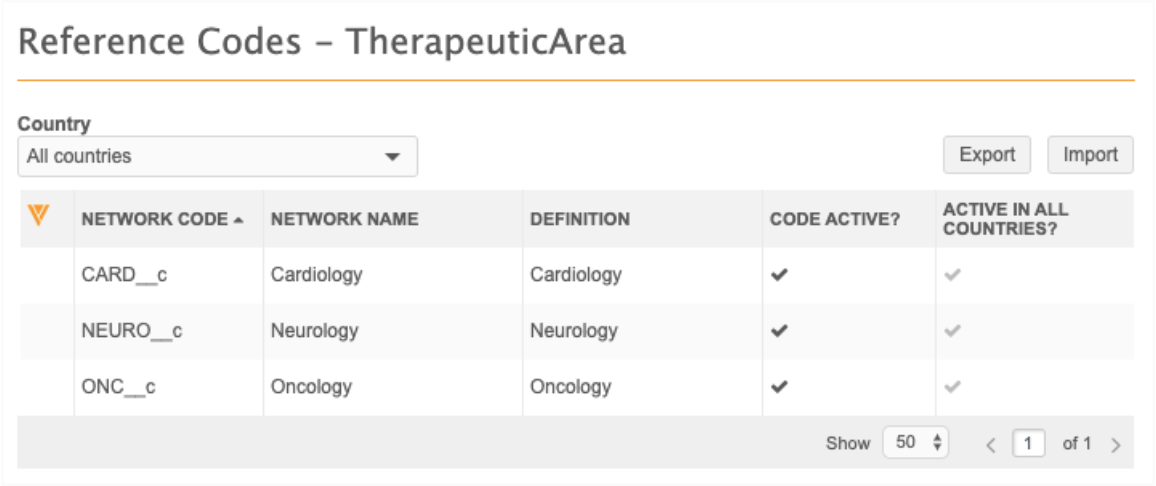
Task: Click Active in All Countries check for Cardiology
Action: (x=952, y=275)
